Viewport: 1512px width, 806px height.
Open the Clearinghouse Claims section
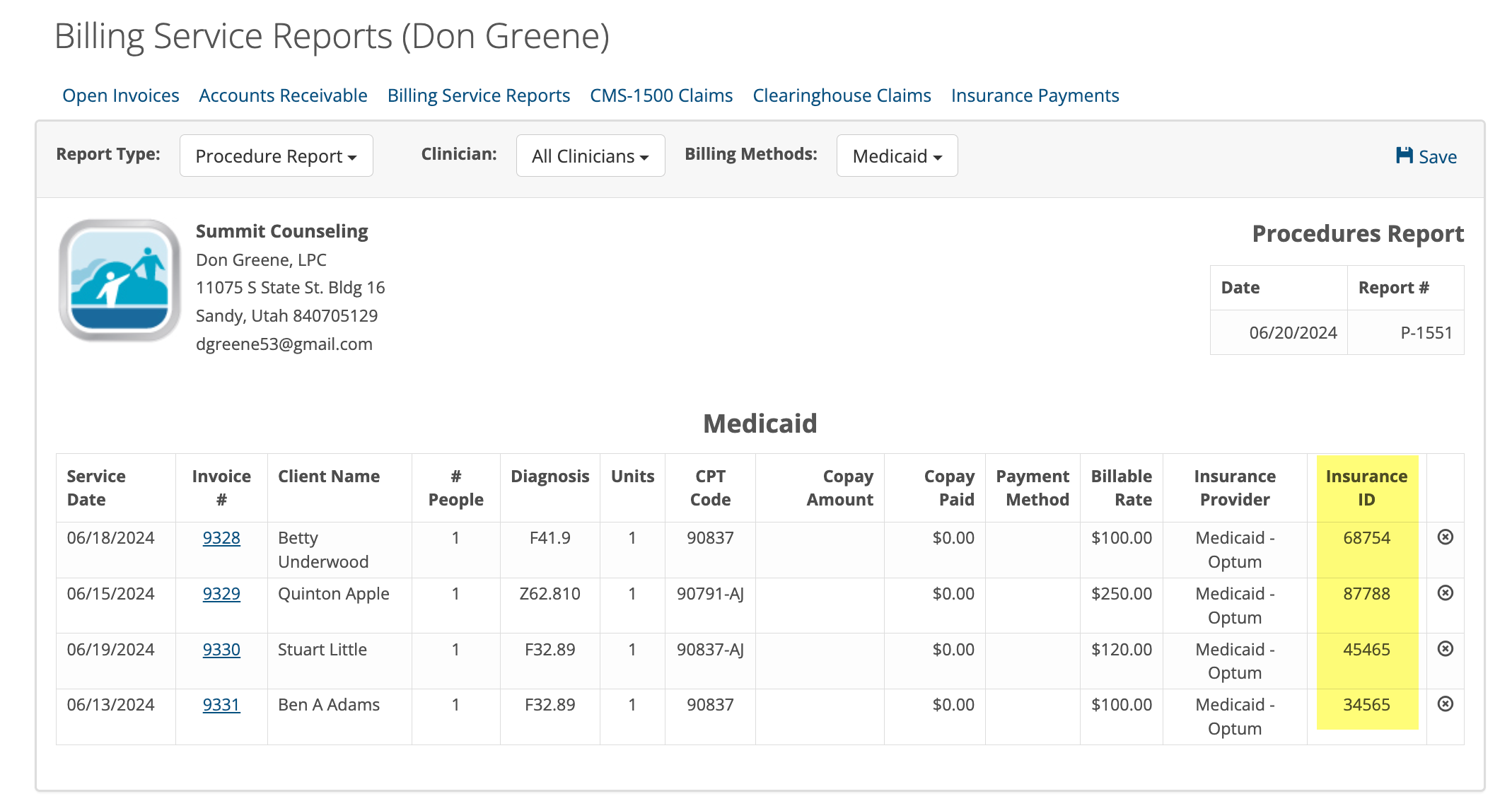[842, 95]
